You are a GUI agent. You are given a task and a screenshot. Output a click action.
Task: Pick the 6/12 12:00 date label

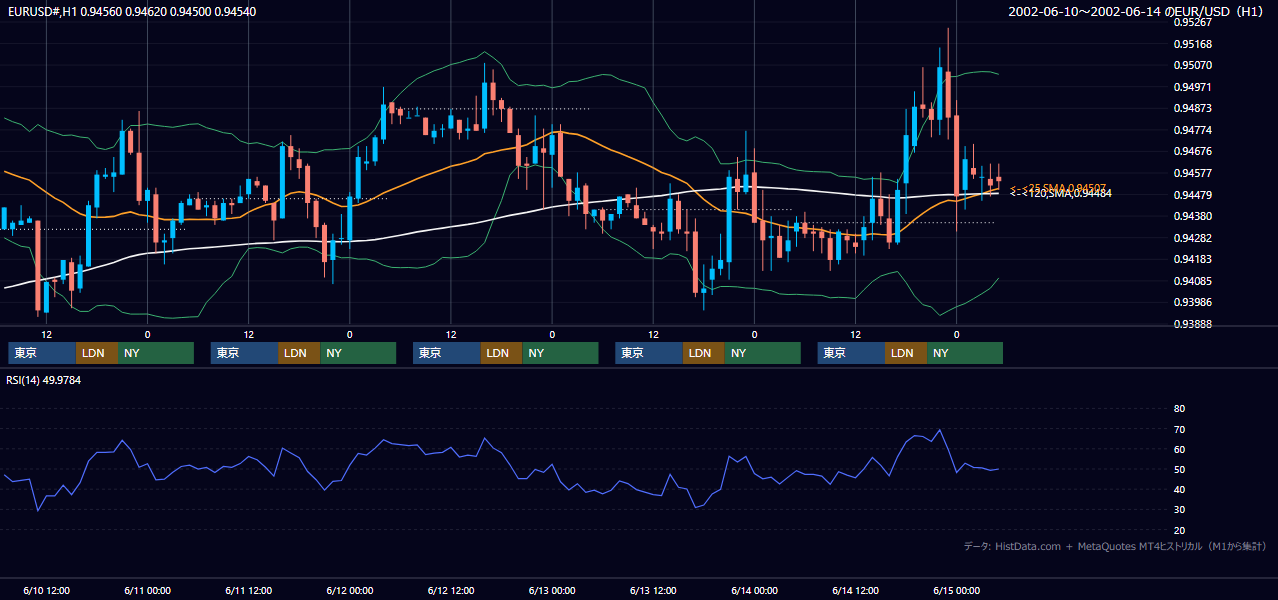pyautogui.click(x=450, y=590)
